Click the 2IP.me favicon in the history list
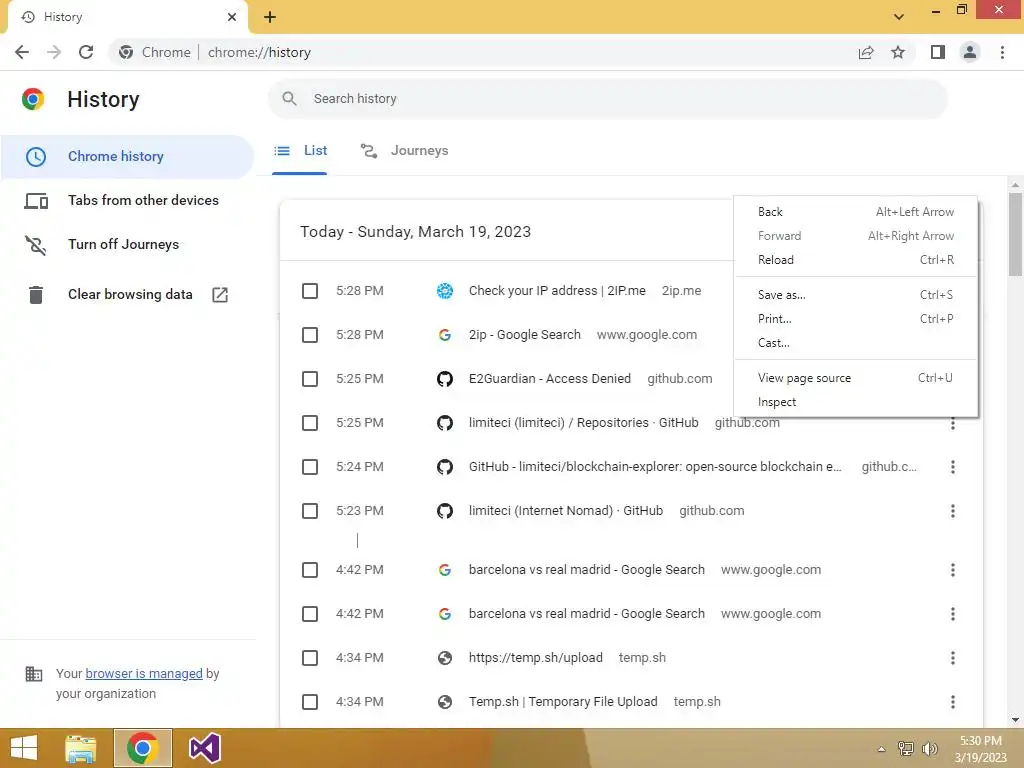 [445, 291]
